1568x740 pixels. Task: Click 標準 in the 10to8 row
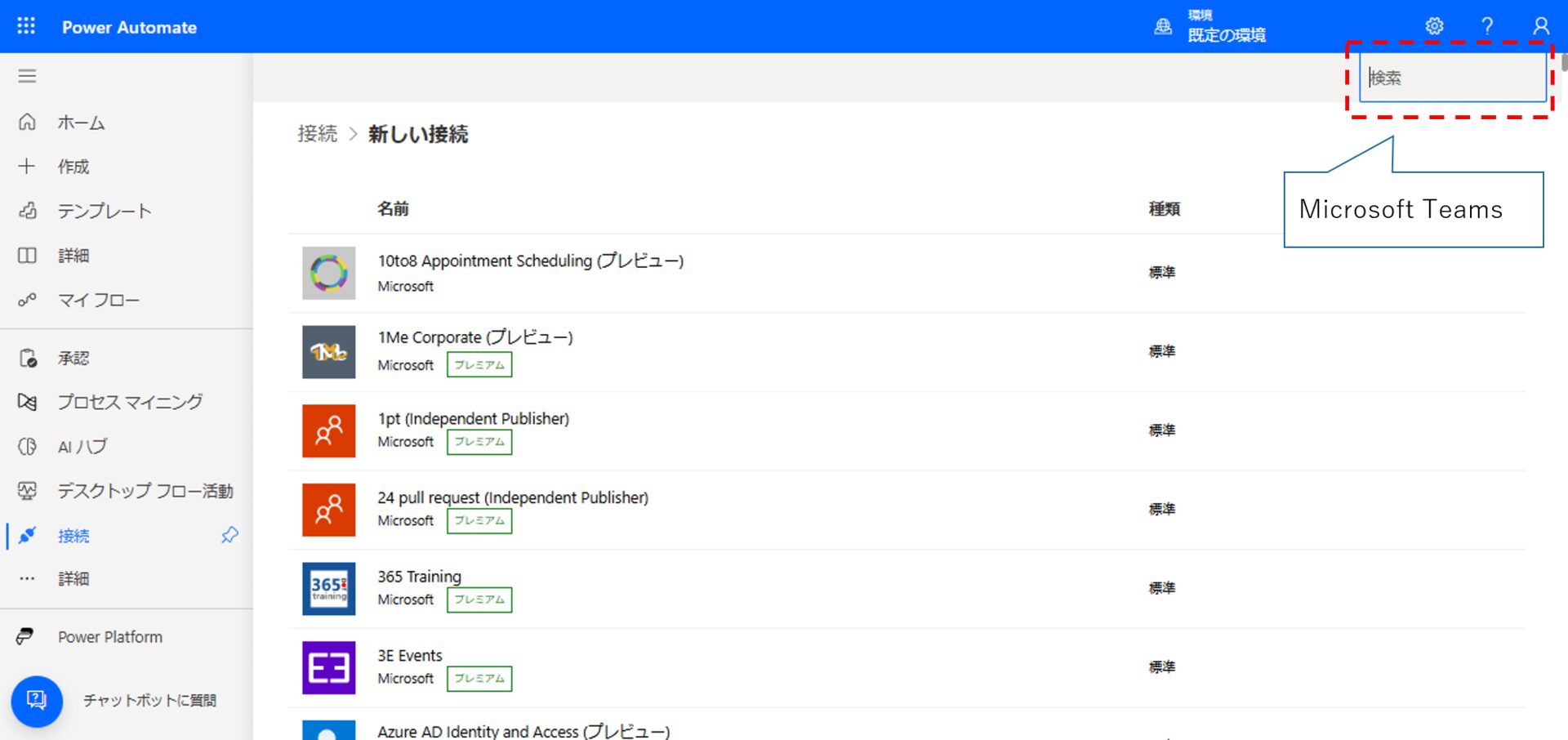[x=1162, y=272]
